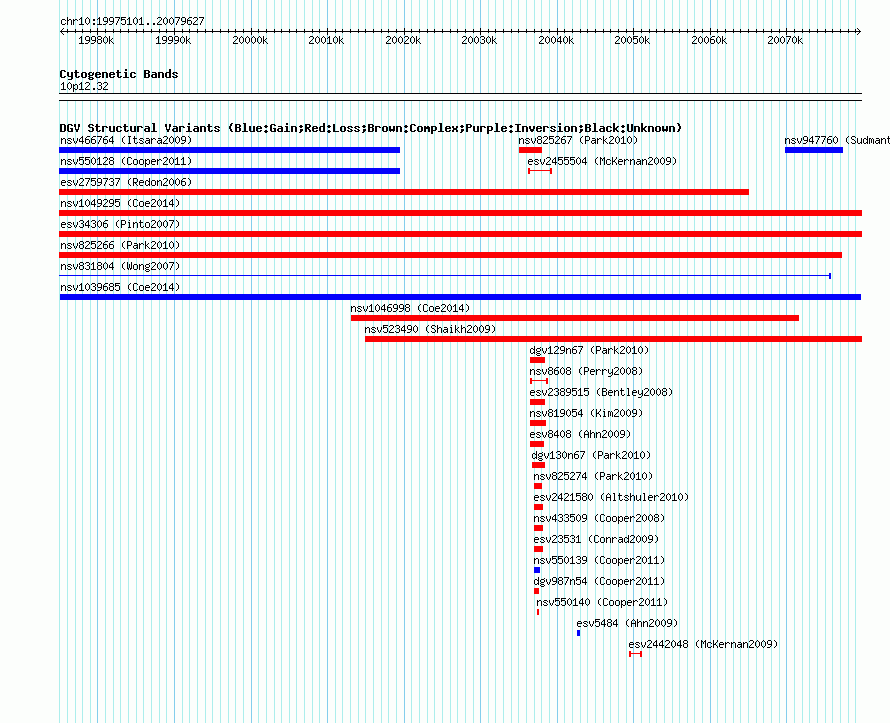
Task: Open the nsv1039685 (Coe2014) label
Action: pos(120,287)
